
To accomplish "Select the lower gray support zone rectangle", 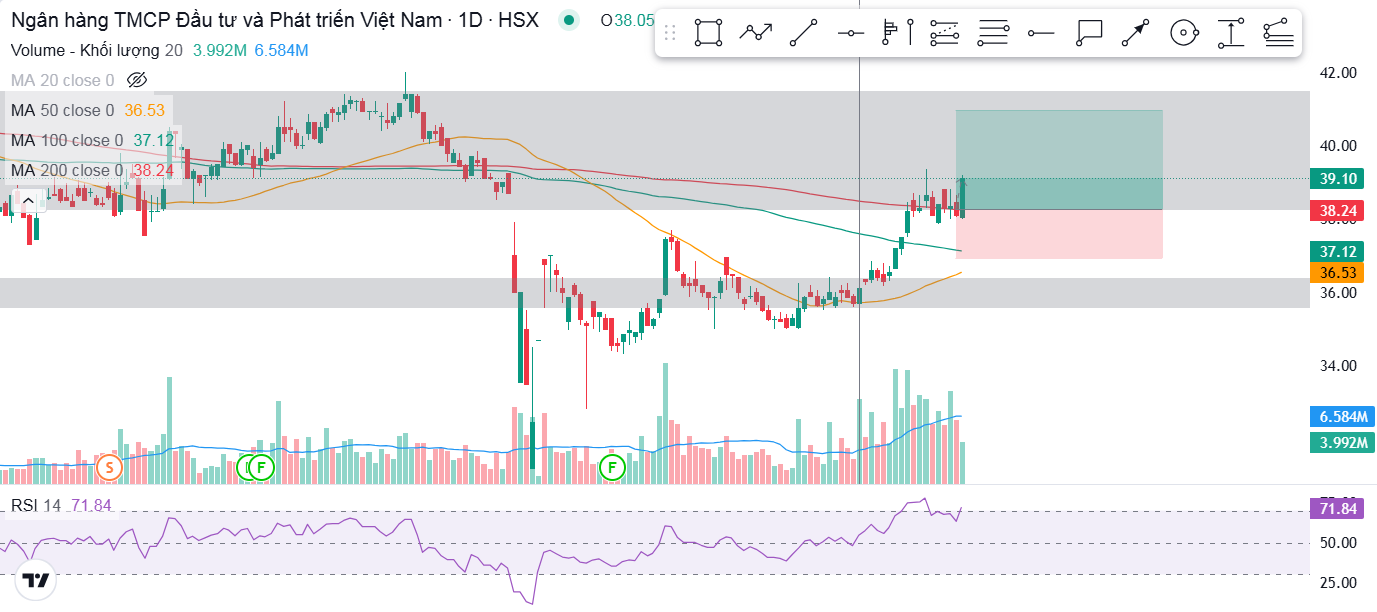I will coord(654,293).
